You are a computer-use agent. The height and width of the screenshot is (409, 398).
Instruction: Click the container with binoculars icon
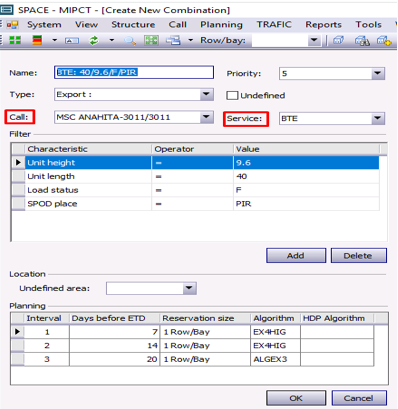point(362,41)
